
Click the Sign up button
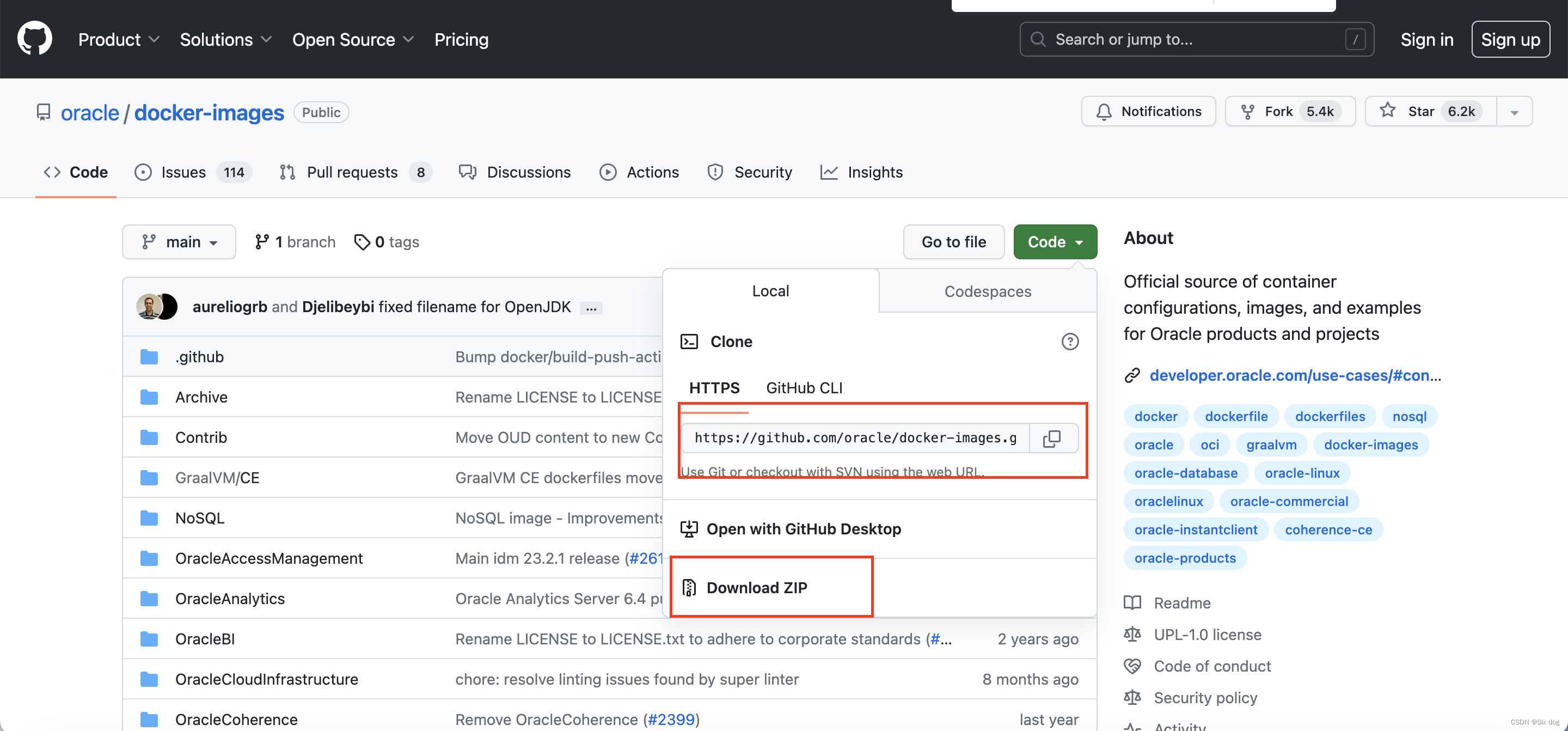click(x=1510, y=40)
